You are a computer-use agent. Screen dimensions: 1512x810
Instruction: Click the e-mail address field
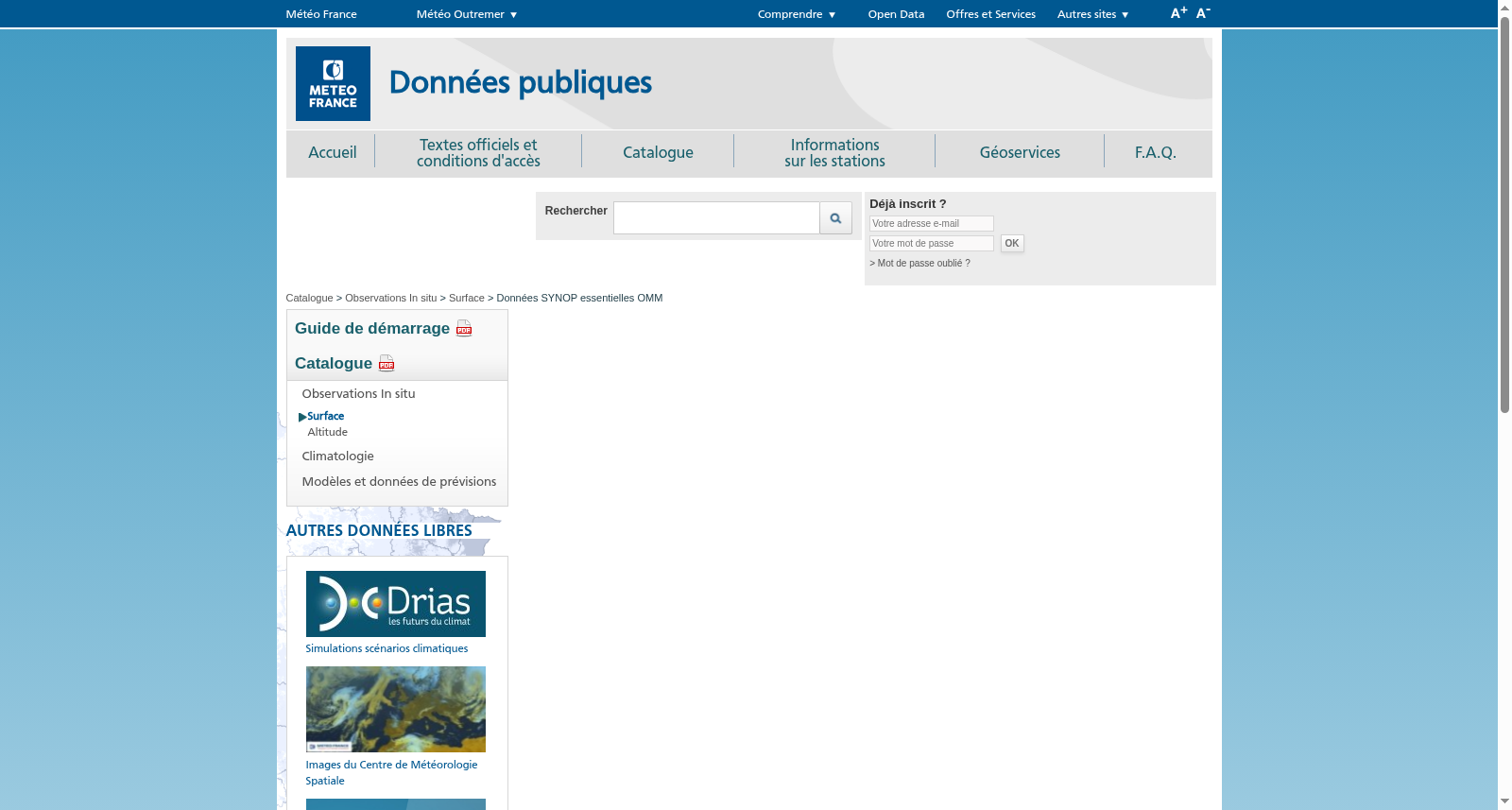tap(931, 224)
